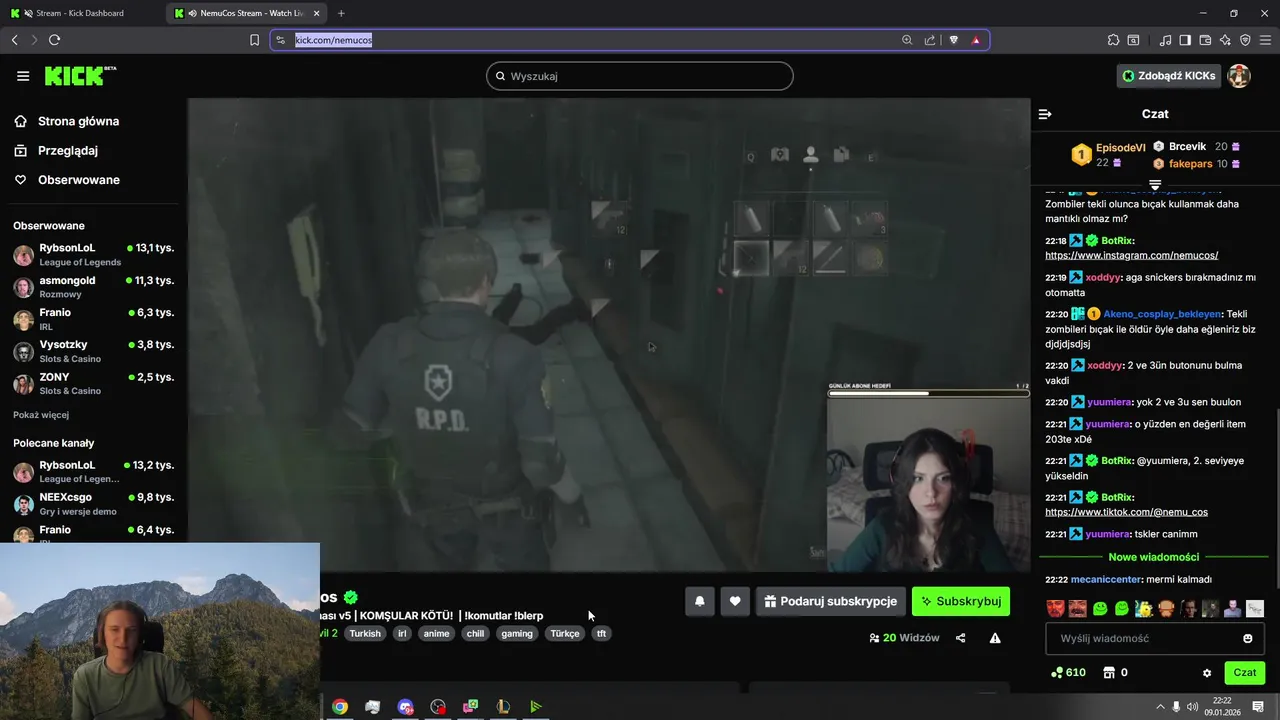1280x720 pixels.
Task: Switch to Stream - Kick Dashboard tab
Action: 82,13
